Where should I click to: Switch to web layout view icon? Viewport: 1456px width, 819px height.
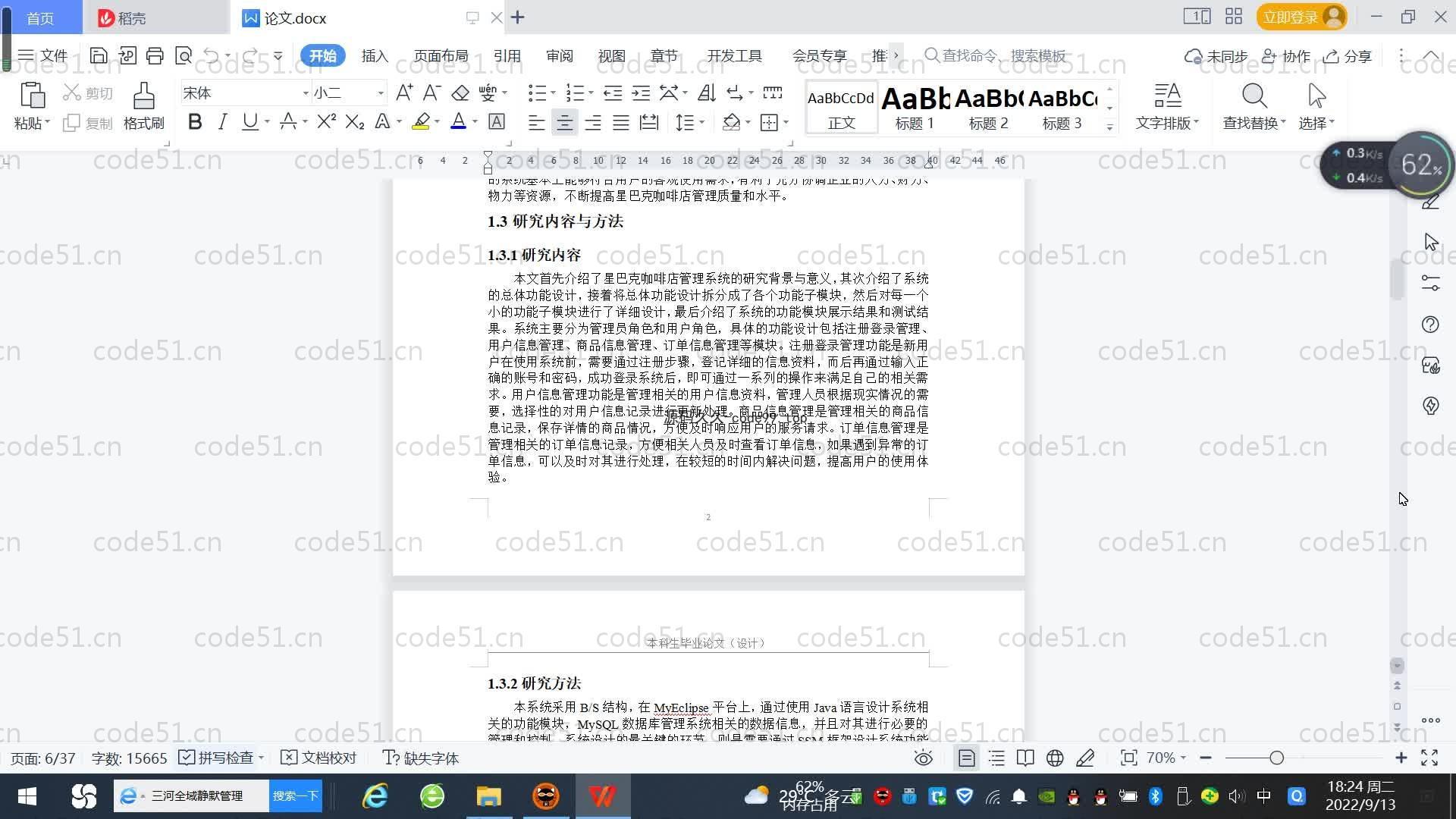click(1055, 758)
